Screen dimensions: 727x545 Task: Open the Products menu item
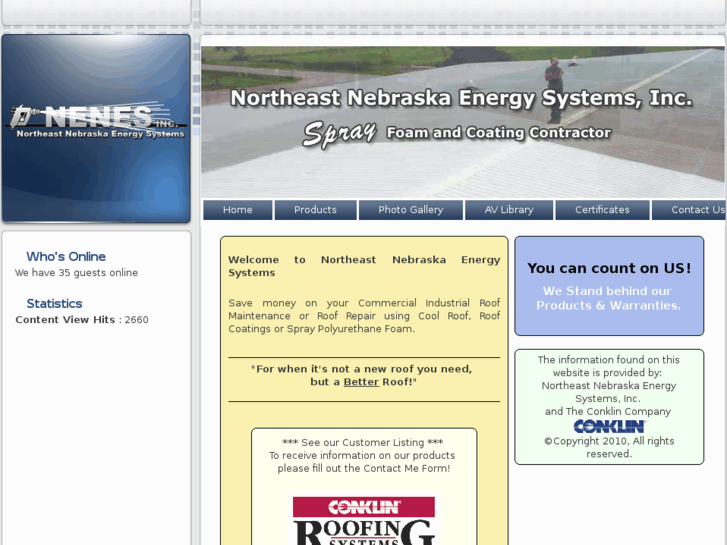tap(315, 210)
